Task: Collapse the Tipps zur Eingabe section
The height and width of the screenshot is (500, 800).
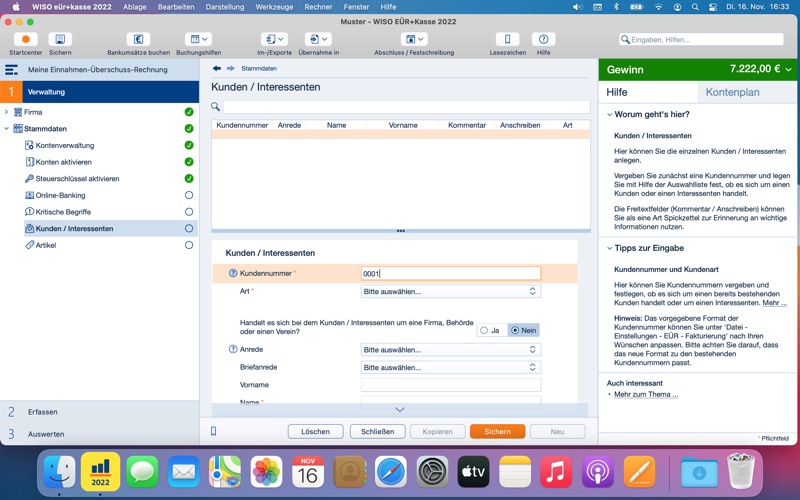Action: pos(609,248)
